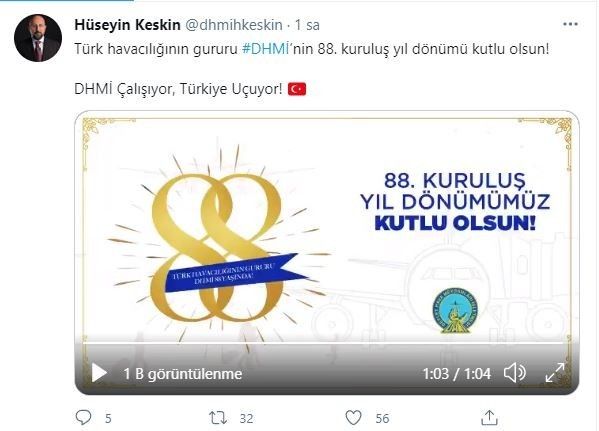Viewport: 599px width, 431px height.
Task: Mute the video via speaker icon
Action: [x=515, y=373]
